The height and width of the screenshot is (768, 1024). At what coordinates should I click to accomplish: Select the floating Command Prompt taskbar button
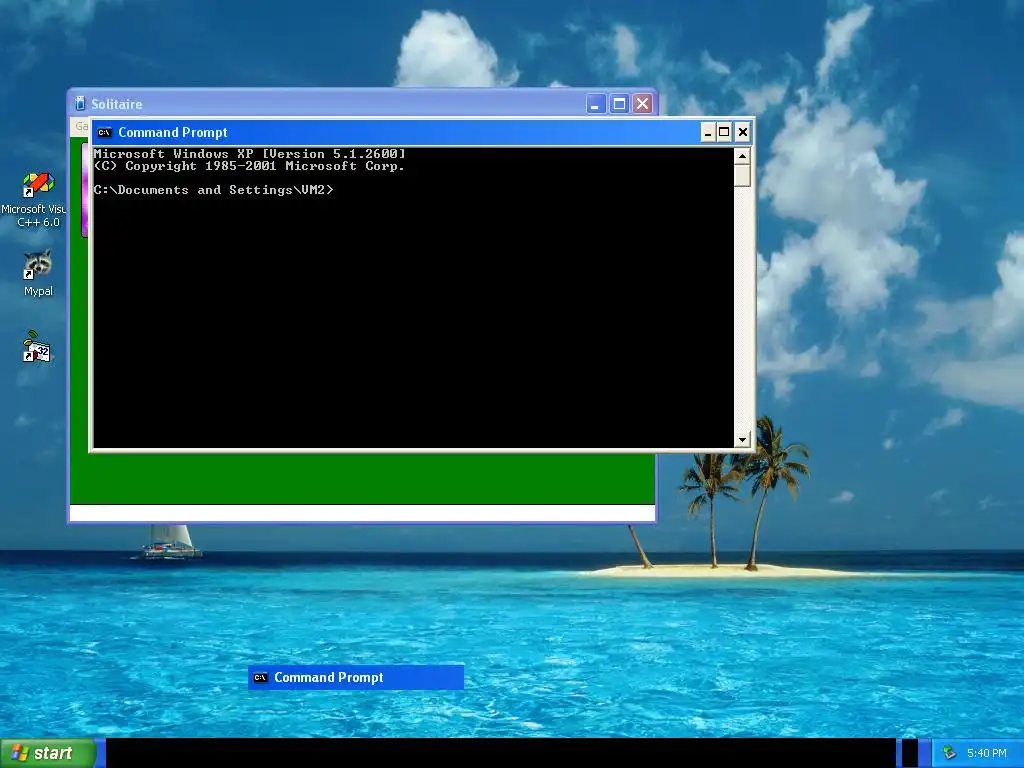[x=356, y=677]
